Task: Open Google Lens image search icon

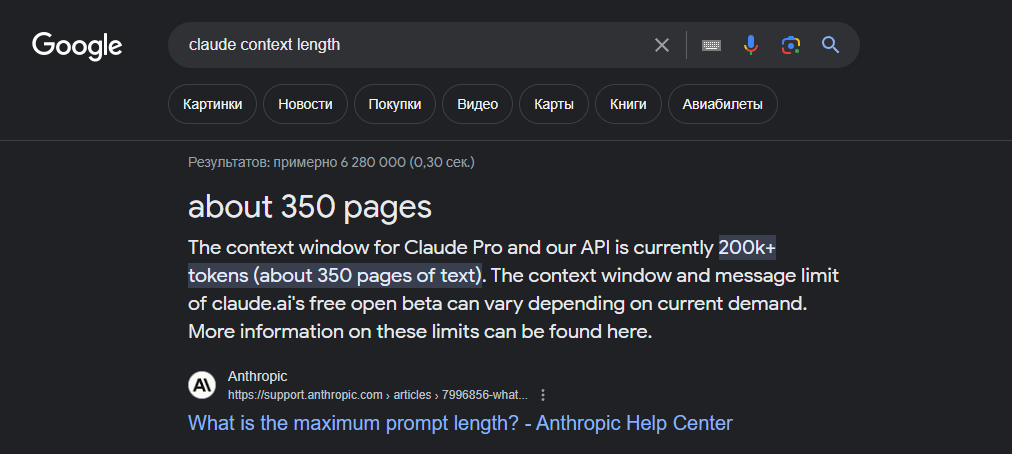Action: coord(791,45)
